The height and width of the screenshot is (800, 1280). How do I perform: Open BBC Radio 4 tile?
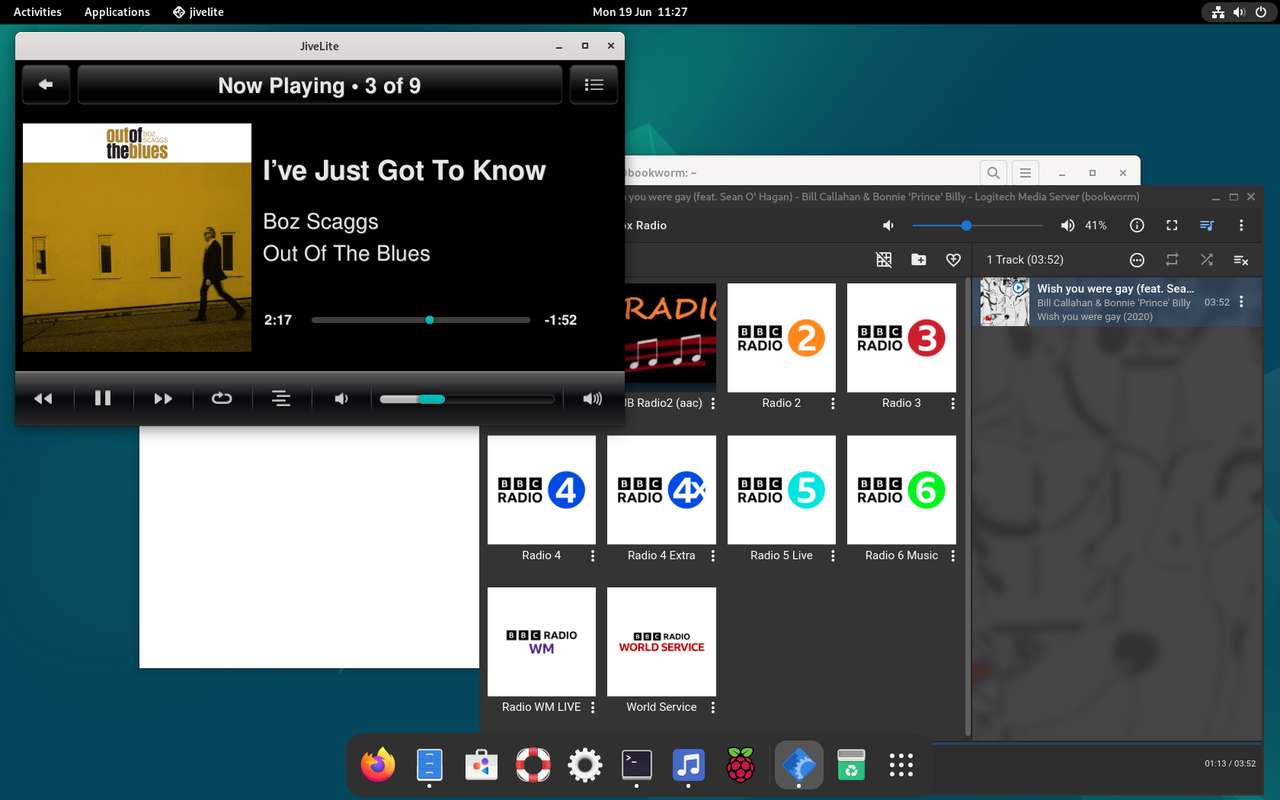pyautogui.click(x=541, y=490)
